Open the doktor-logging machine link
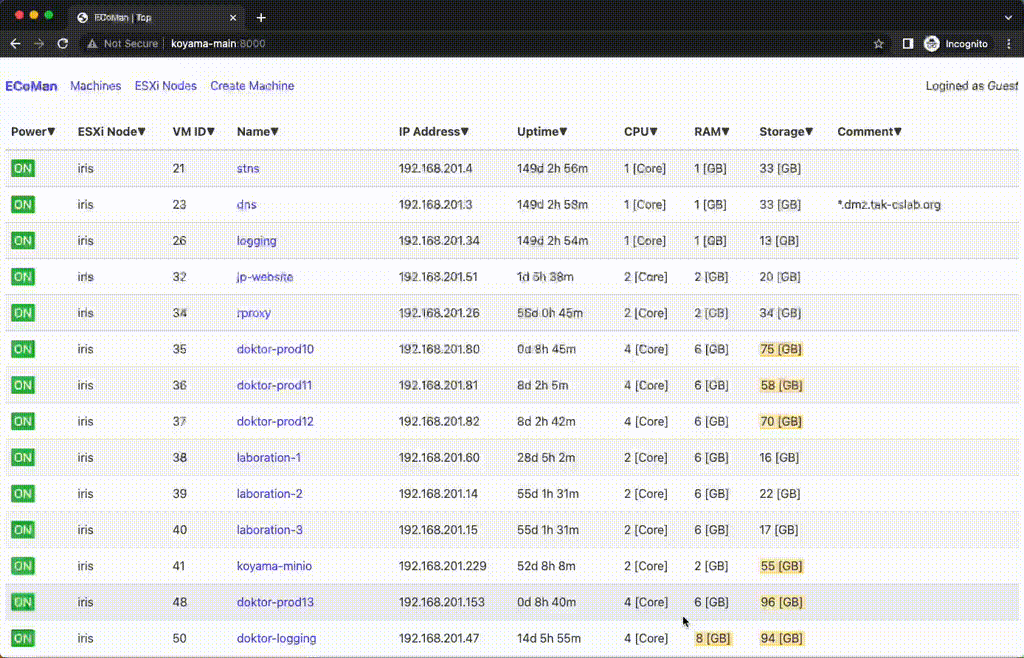The width and height of the screenshot is (1024, 658). [276, 638]
